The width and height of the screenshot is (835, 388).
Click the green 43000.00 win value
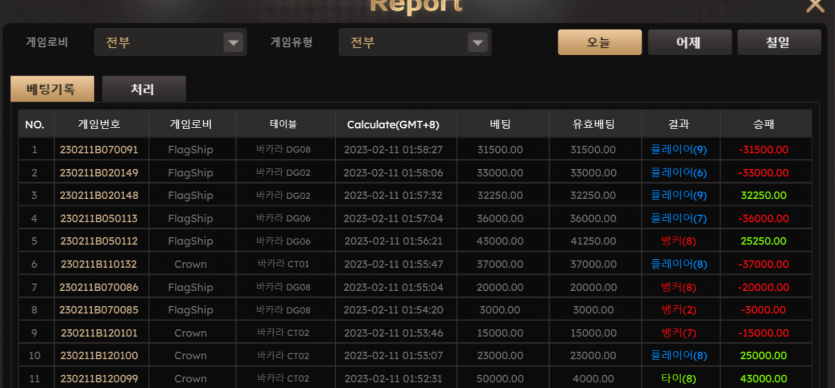(x=764, y=379)
